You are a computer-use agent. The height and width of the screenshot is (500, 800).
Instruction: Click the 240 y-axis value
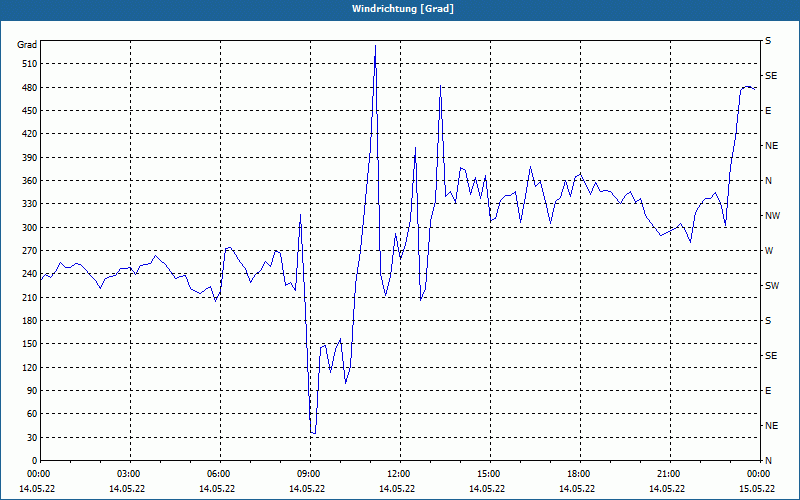coord(30,274)
